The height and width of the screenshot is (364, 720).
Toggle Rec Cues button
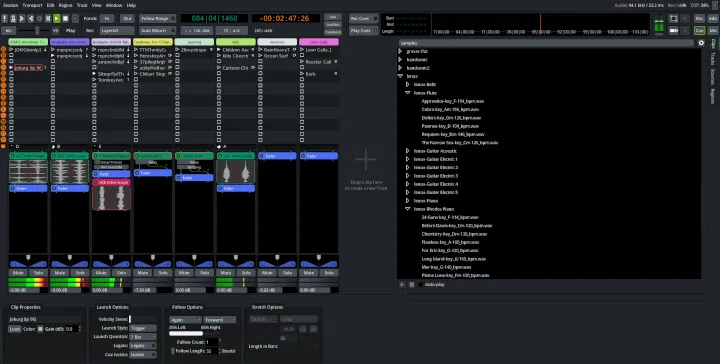click(363, 18)
